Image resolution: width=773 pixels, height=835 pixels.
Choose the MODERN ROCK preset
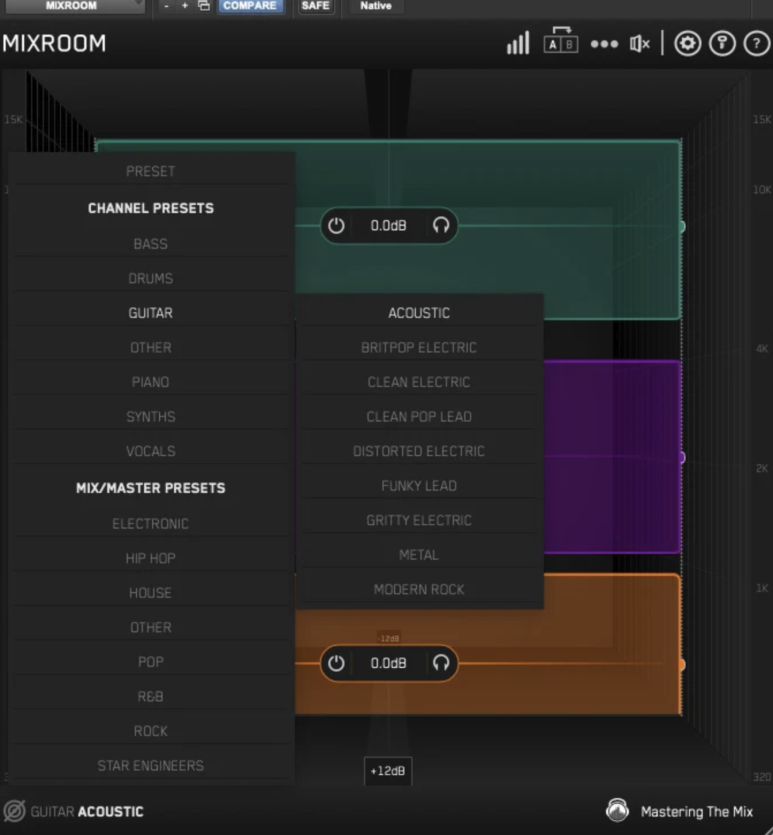[419, 590]
